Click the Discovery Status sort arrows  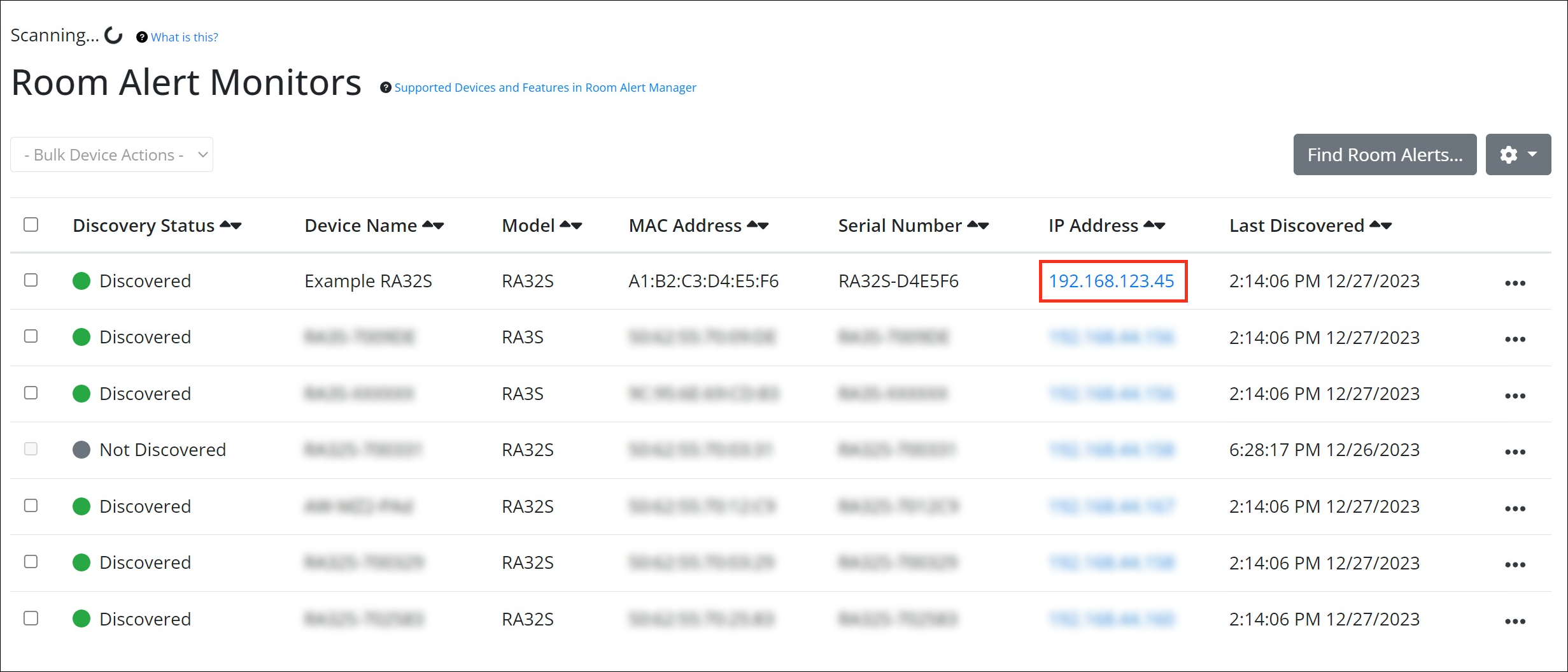click(x=230, y=225)
